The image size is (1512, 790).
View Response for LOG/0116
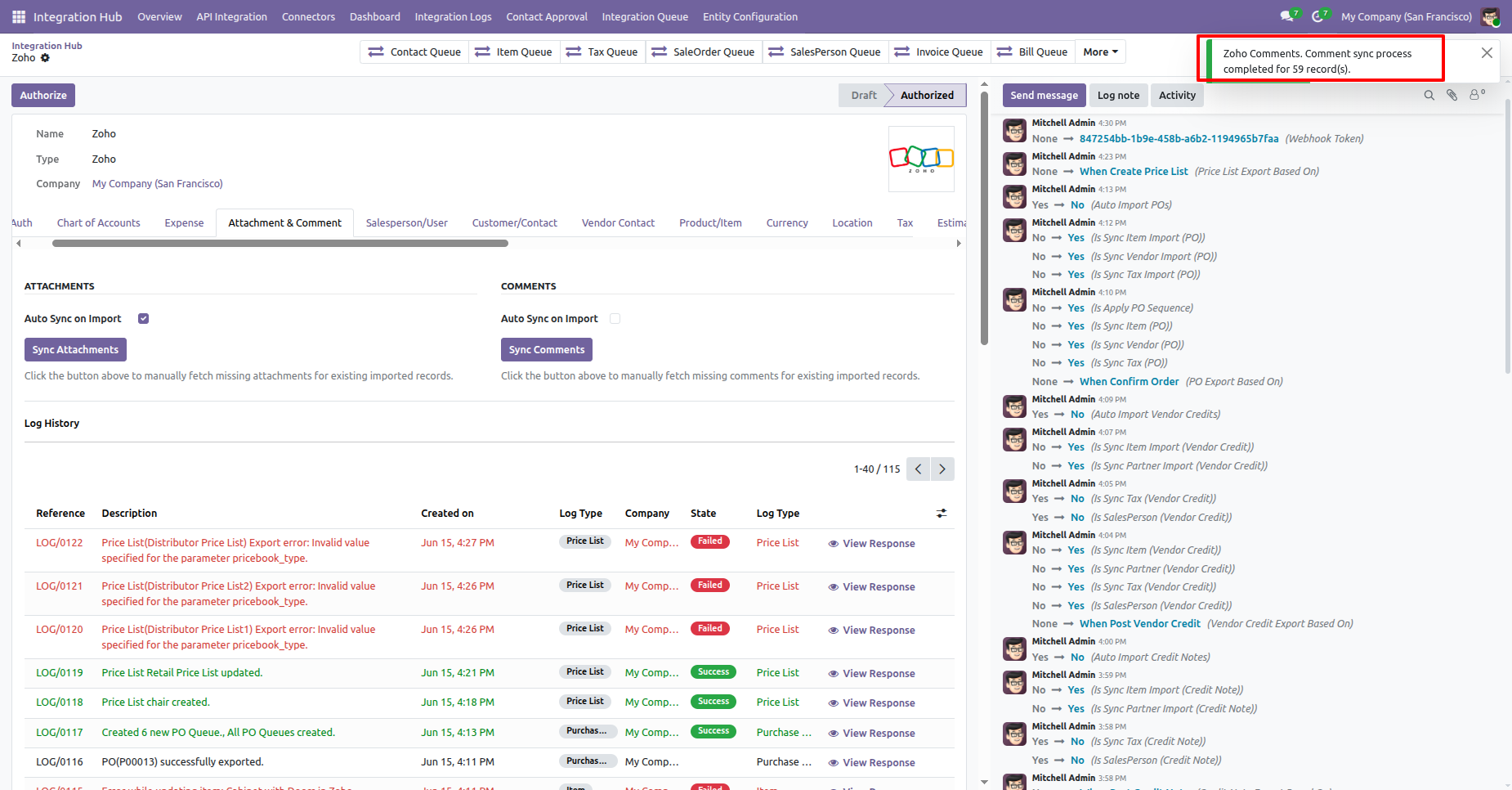[871, 762]
